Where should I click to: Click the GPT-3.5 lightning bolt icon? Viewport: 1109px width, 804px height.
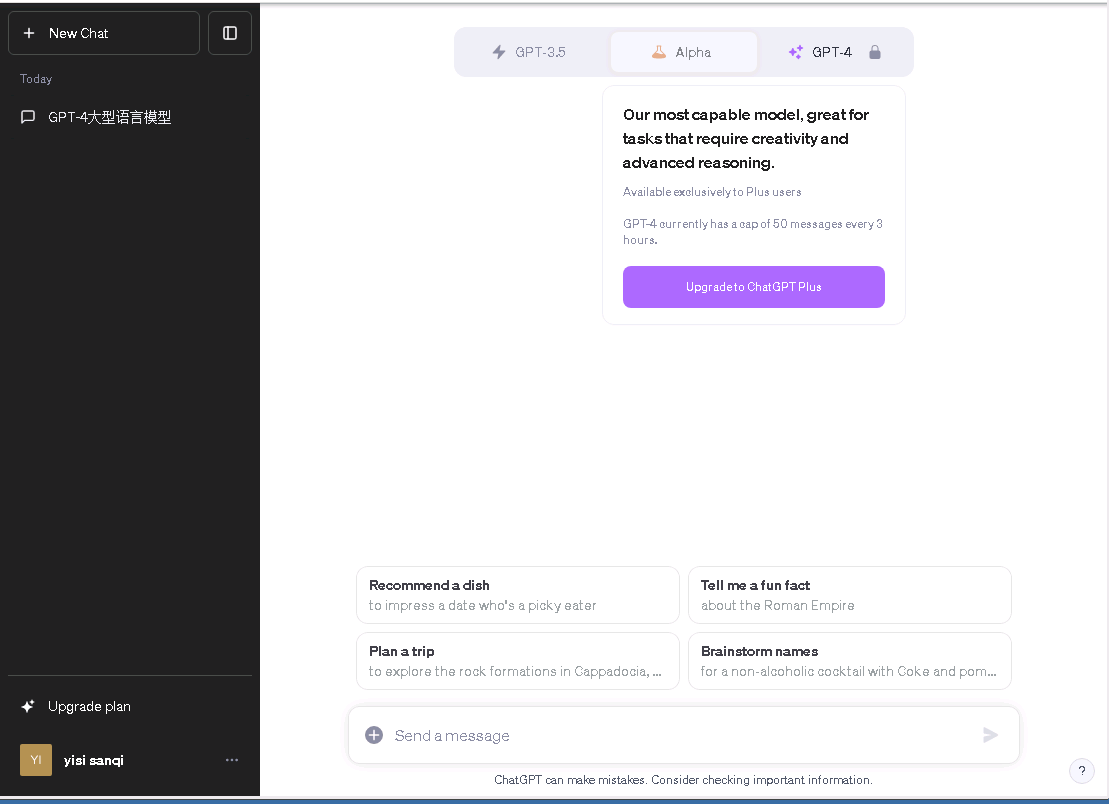[499, 52]
